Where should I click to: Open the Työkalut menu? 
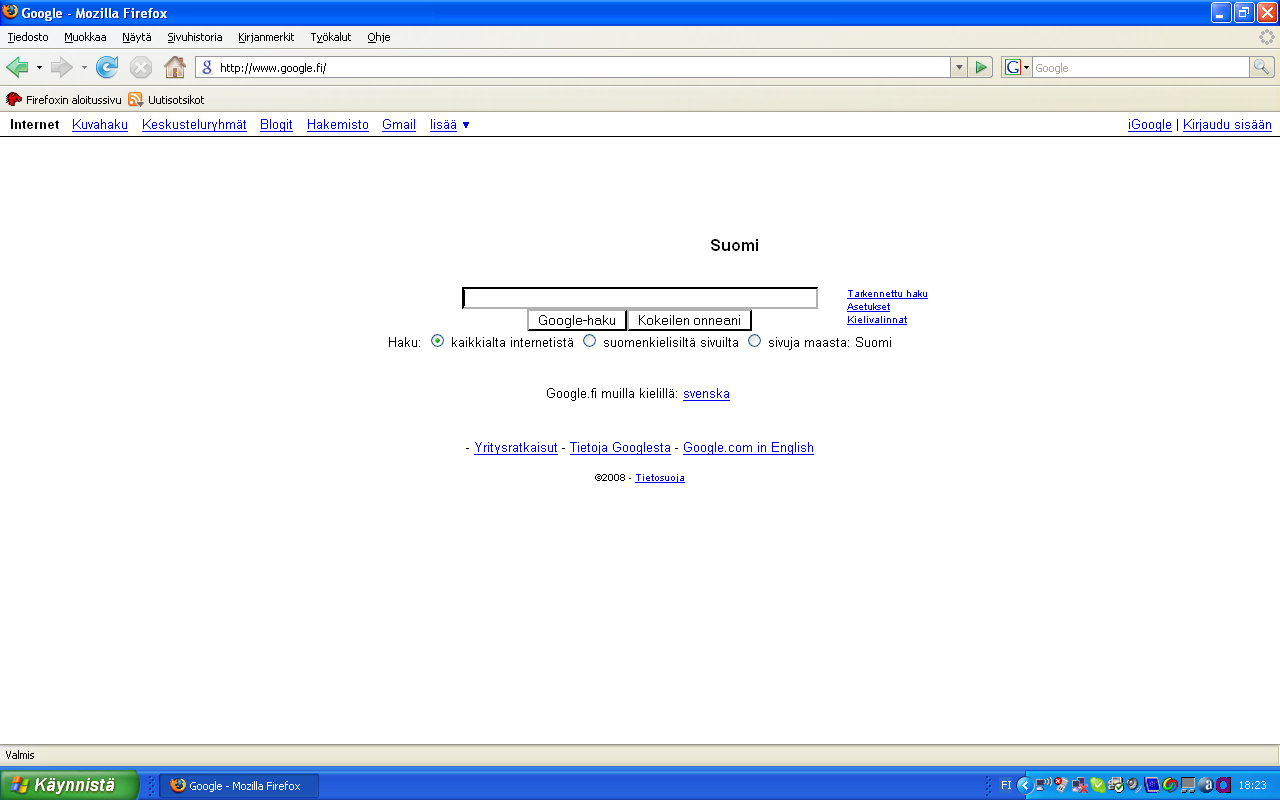click(x=331, y=37)
